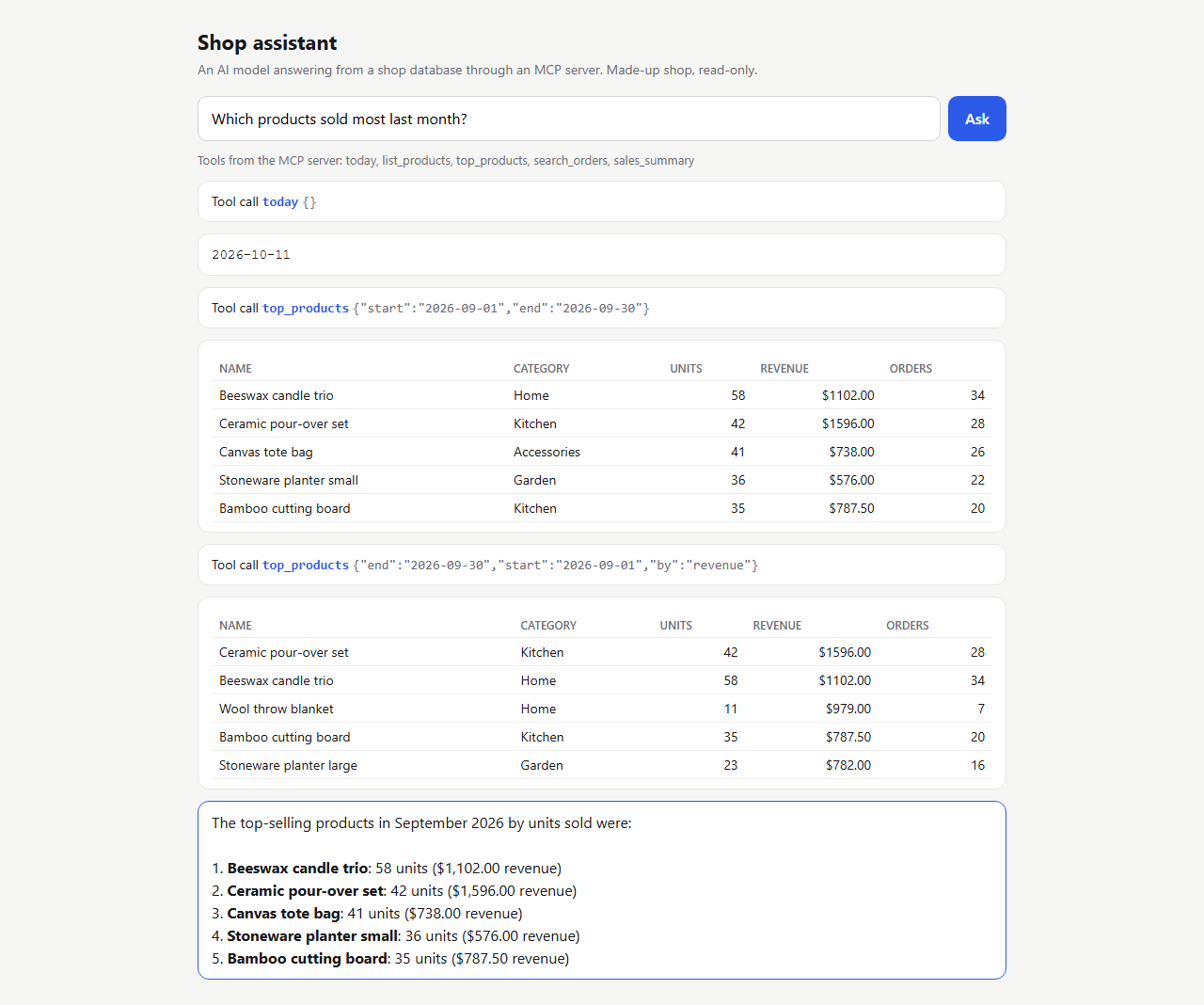1204x1005 pixels.
Task: Click the "$738.00" revenue cell in the table
Action: pos(851,452)
